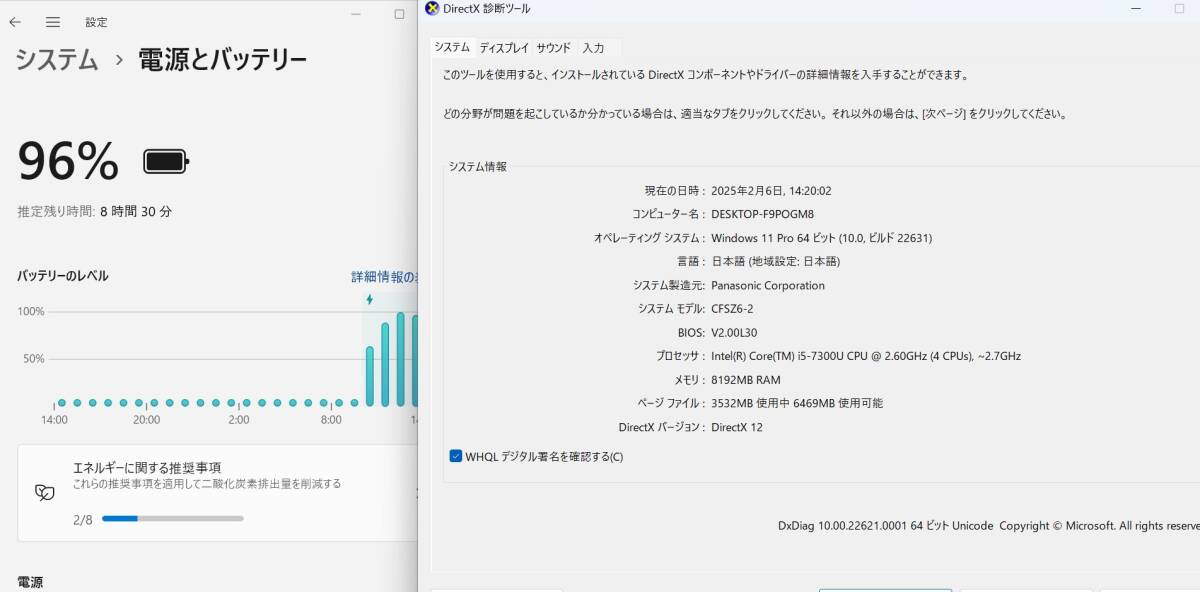The image size is (1200, 592).
Task: Click the 推定残り時間 8 時間 30 分 text
Action: click(95, 212)
